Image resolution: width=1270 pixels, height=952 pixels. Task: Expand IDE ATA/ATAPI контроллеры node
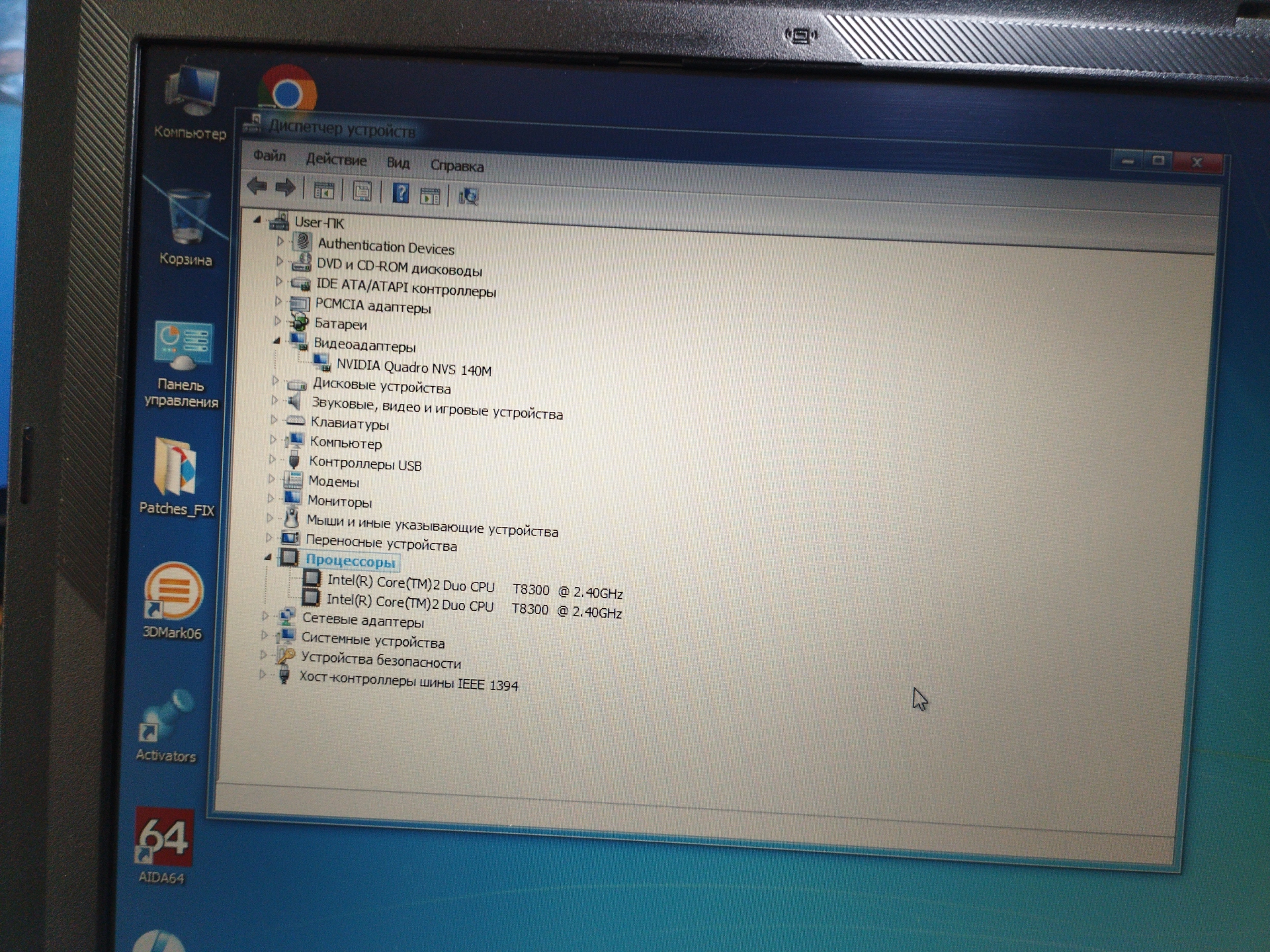tap(278, 281)
